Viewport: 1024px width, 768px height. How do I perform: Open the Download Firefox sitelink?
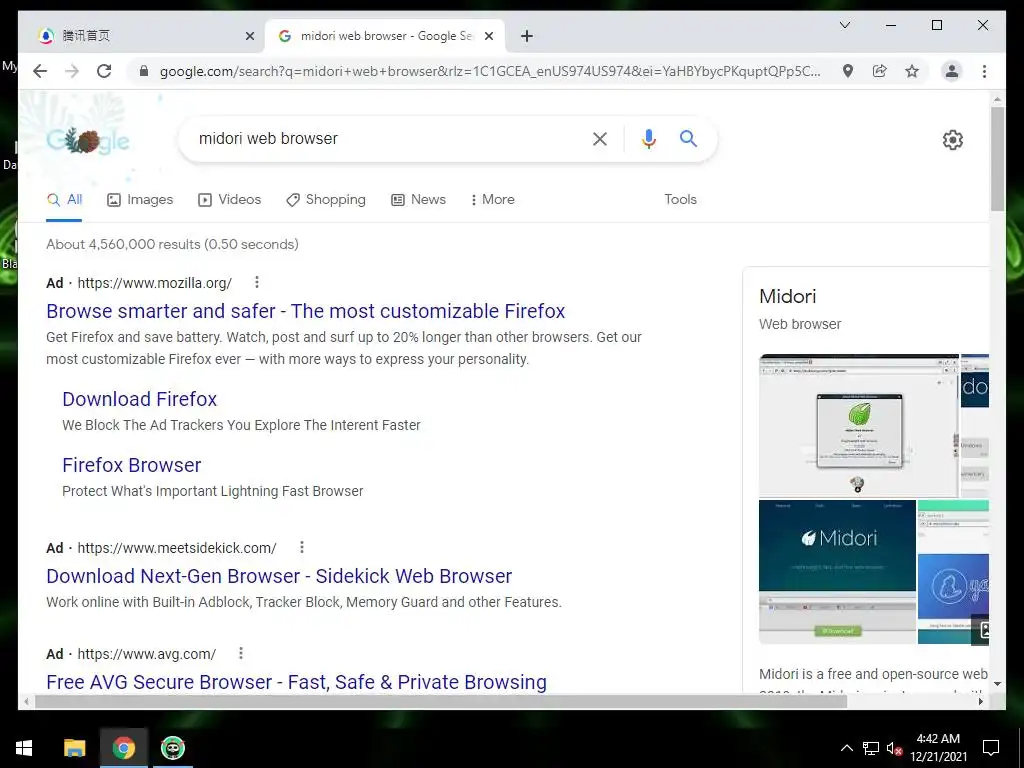[x=140, y=399]
